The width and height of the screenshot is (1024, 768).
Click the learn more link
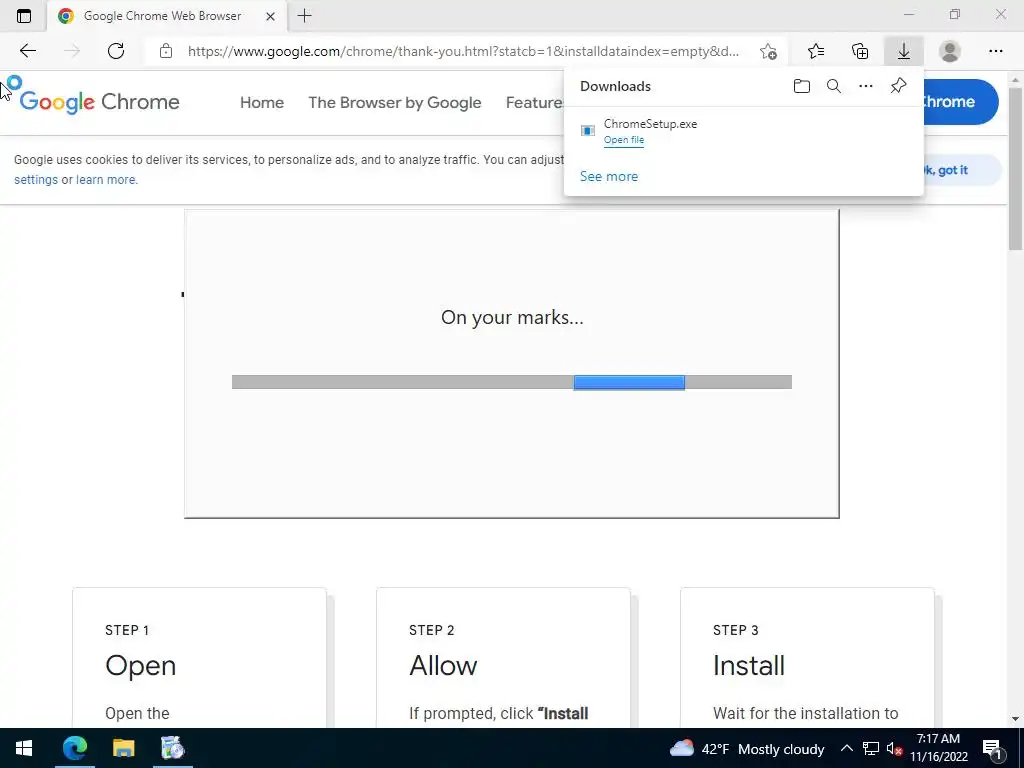point(106,180)
